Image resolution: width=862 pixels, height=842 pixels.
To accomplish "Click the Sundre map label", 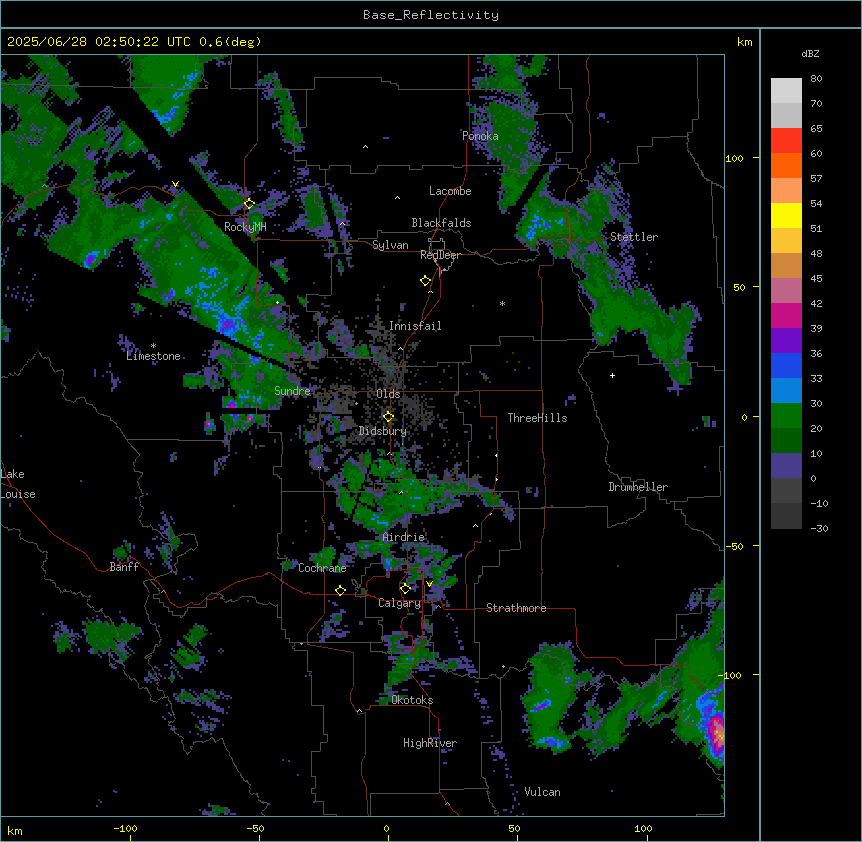I will click(292, 391).
